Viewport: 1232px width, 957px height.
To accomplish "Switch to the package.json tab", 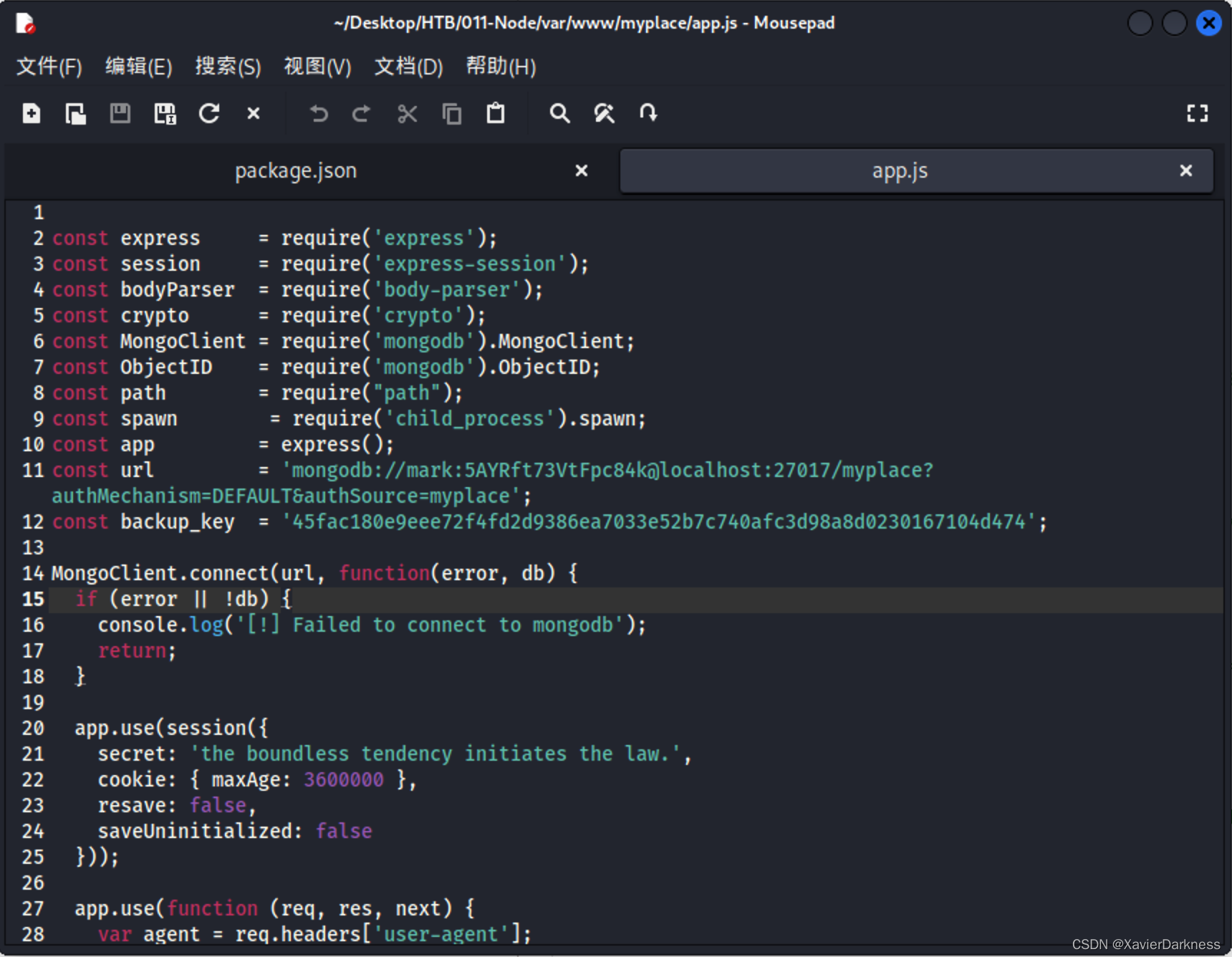I will pyautogui.click(x=296, y=170).
